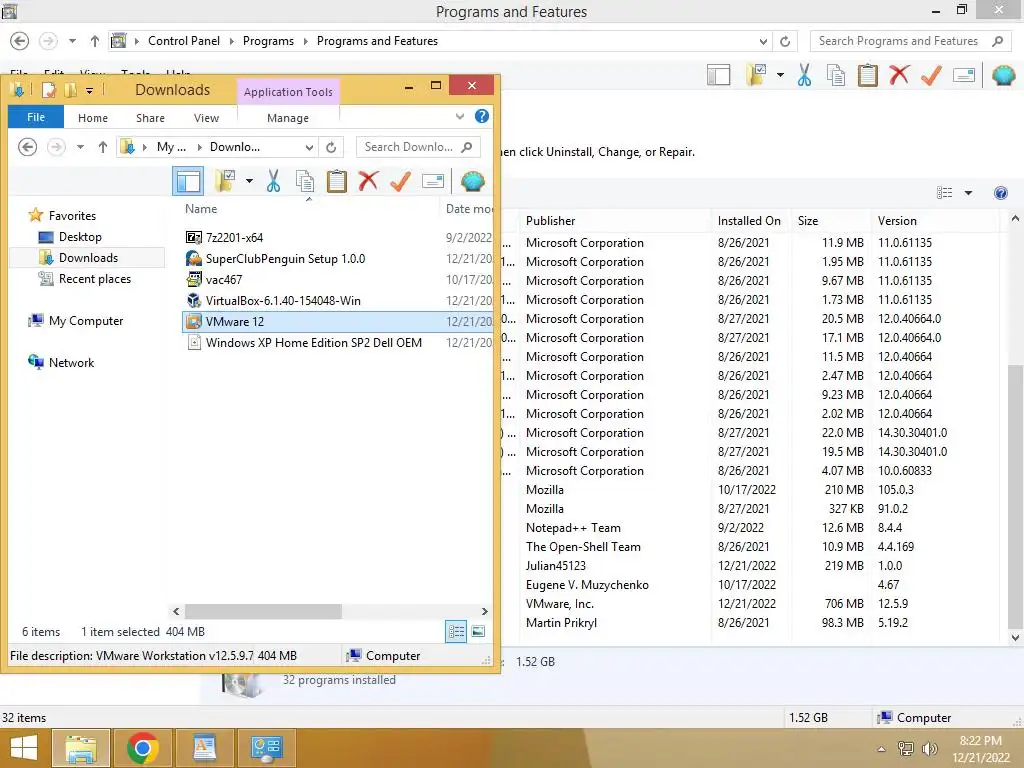
Task: Click the Copy icon in Downloads toolbar
Action: point(304,181)
